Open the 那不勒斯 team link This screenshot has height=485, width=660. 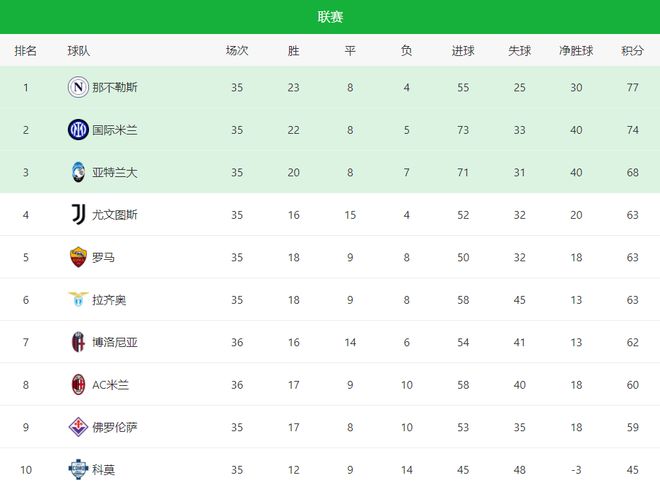tap(115, 87)
